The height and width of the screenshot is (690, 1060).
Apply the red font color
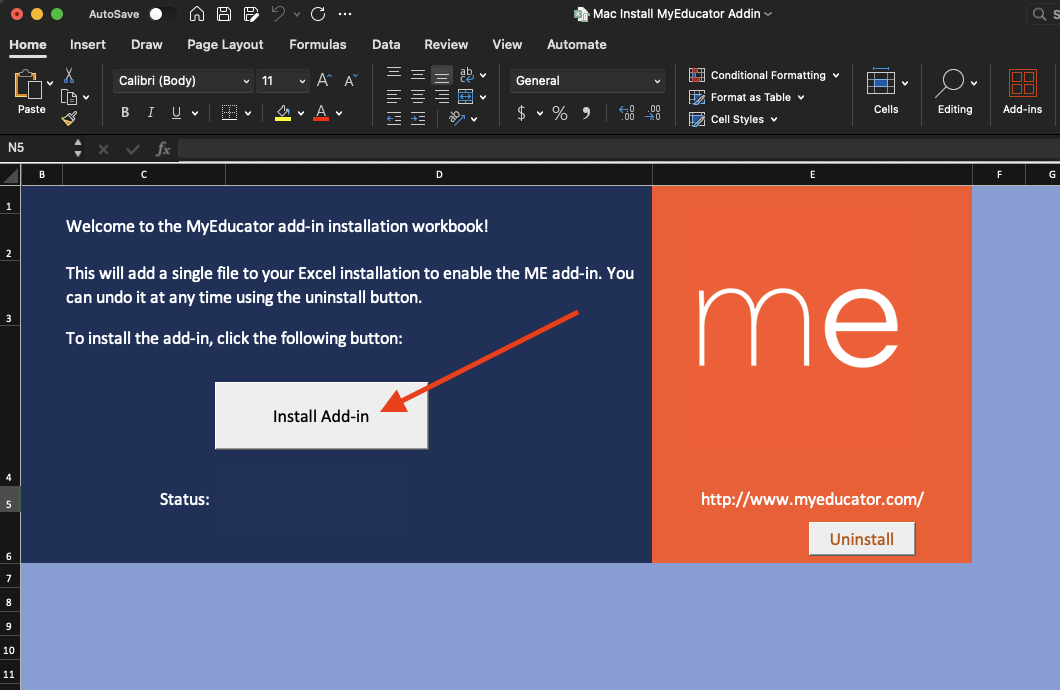pyautogui.click(x=321, y=113)
